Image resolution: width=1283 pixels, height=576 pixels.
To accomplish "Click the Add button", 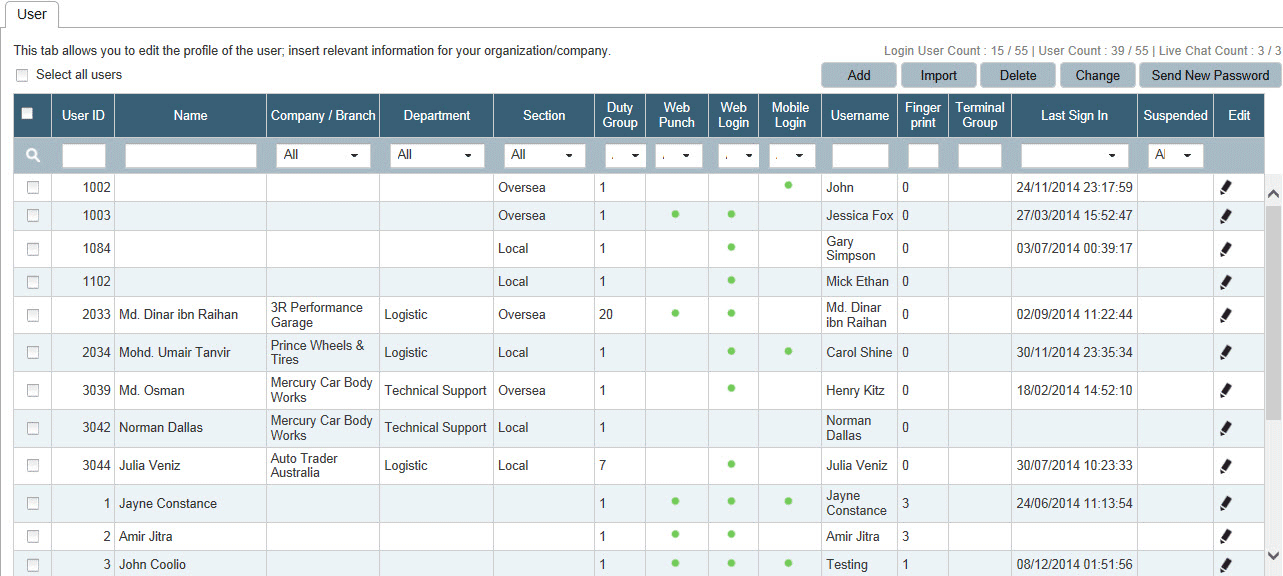I will (858, 75).
